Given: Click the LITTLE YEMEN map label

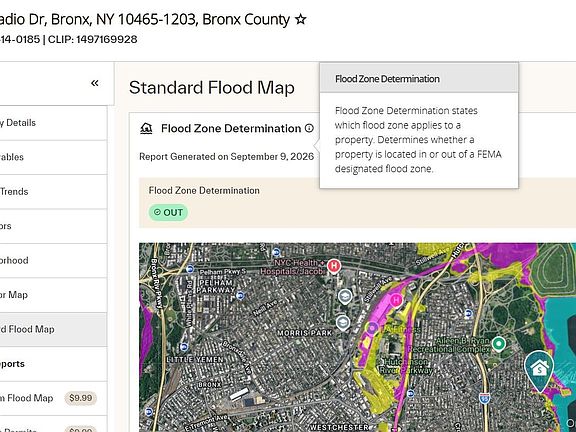Looking at the screenshot, I should point(195,359).
